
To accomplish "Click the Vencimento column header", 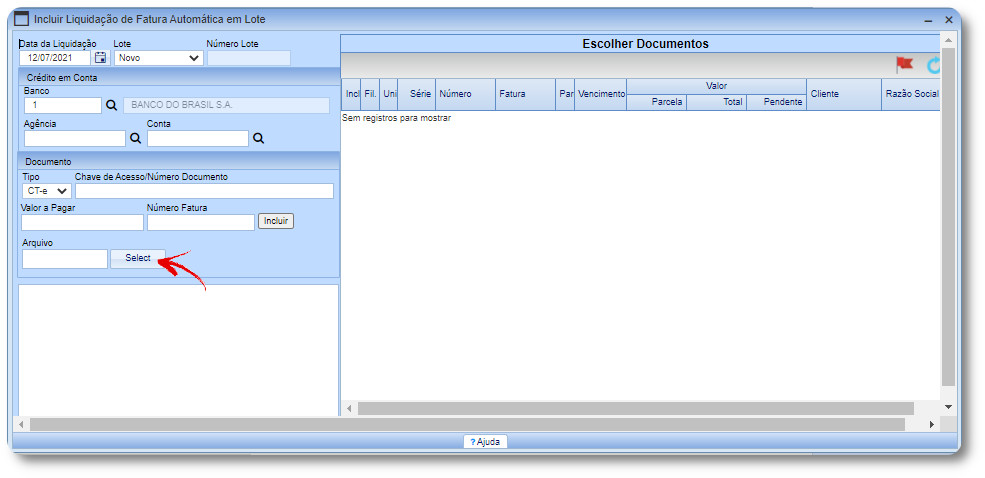I will 601,94.
